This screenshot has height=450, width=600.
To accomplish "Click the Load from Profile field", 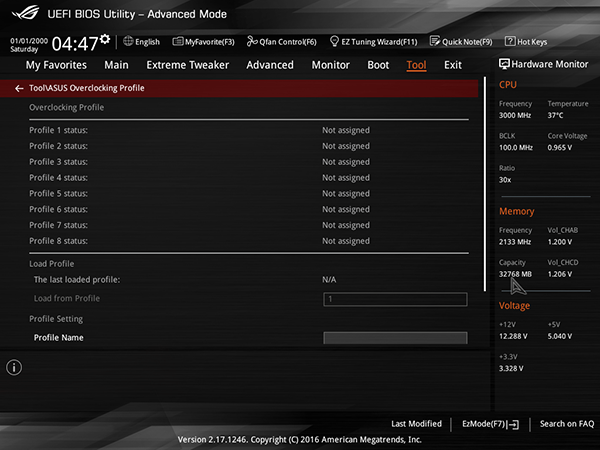I will pyautogui.click(x=395, y=299).
